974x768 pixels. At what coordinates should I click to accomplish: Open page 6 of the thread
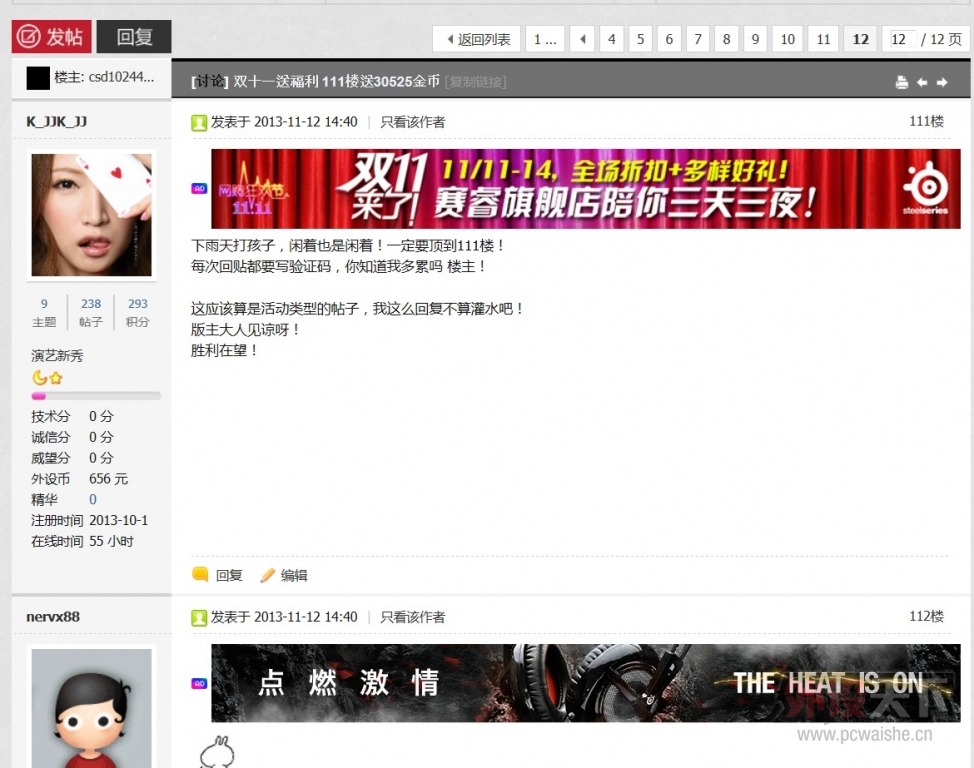[669, 39]
